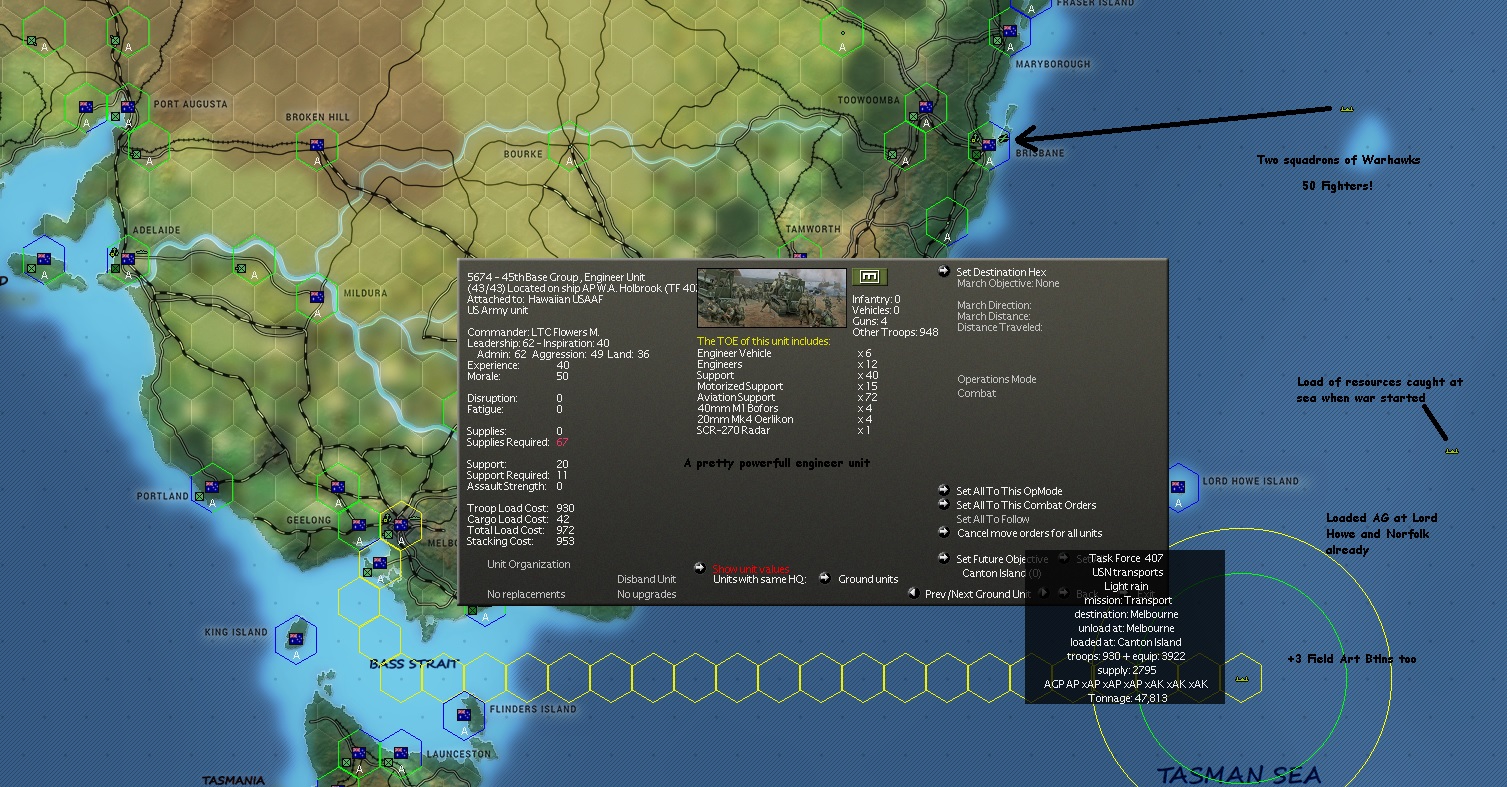Select the Maryborough base flag

(1010, 31)
